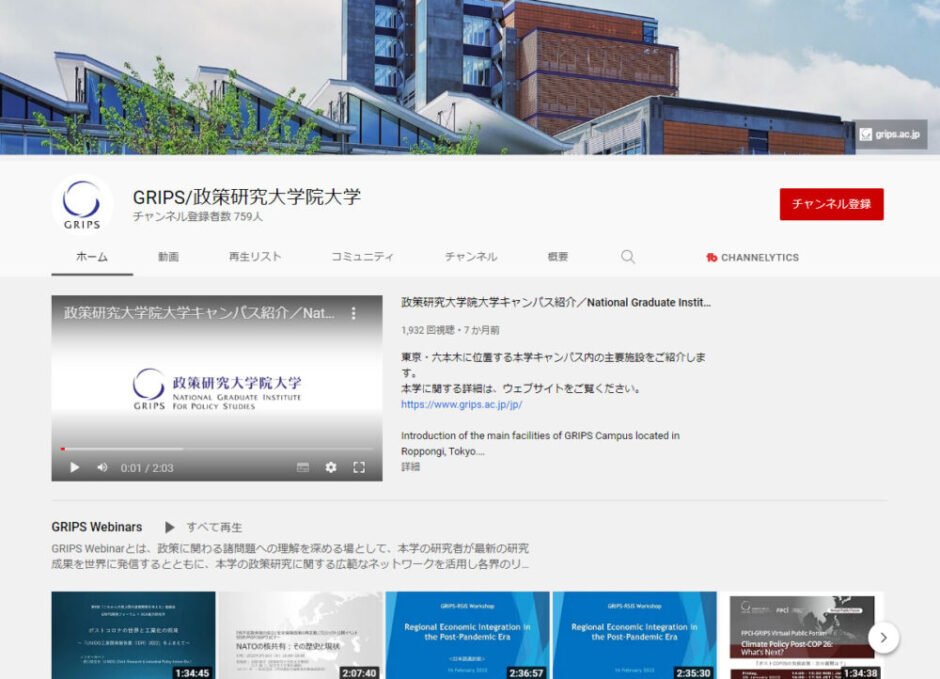
Task: Open the https://www.grips.ac.jp/jp/ link
Action: point(461,405)
